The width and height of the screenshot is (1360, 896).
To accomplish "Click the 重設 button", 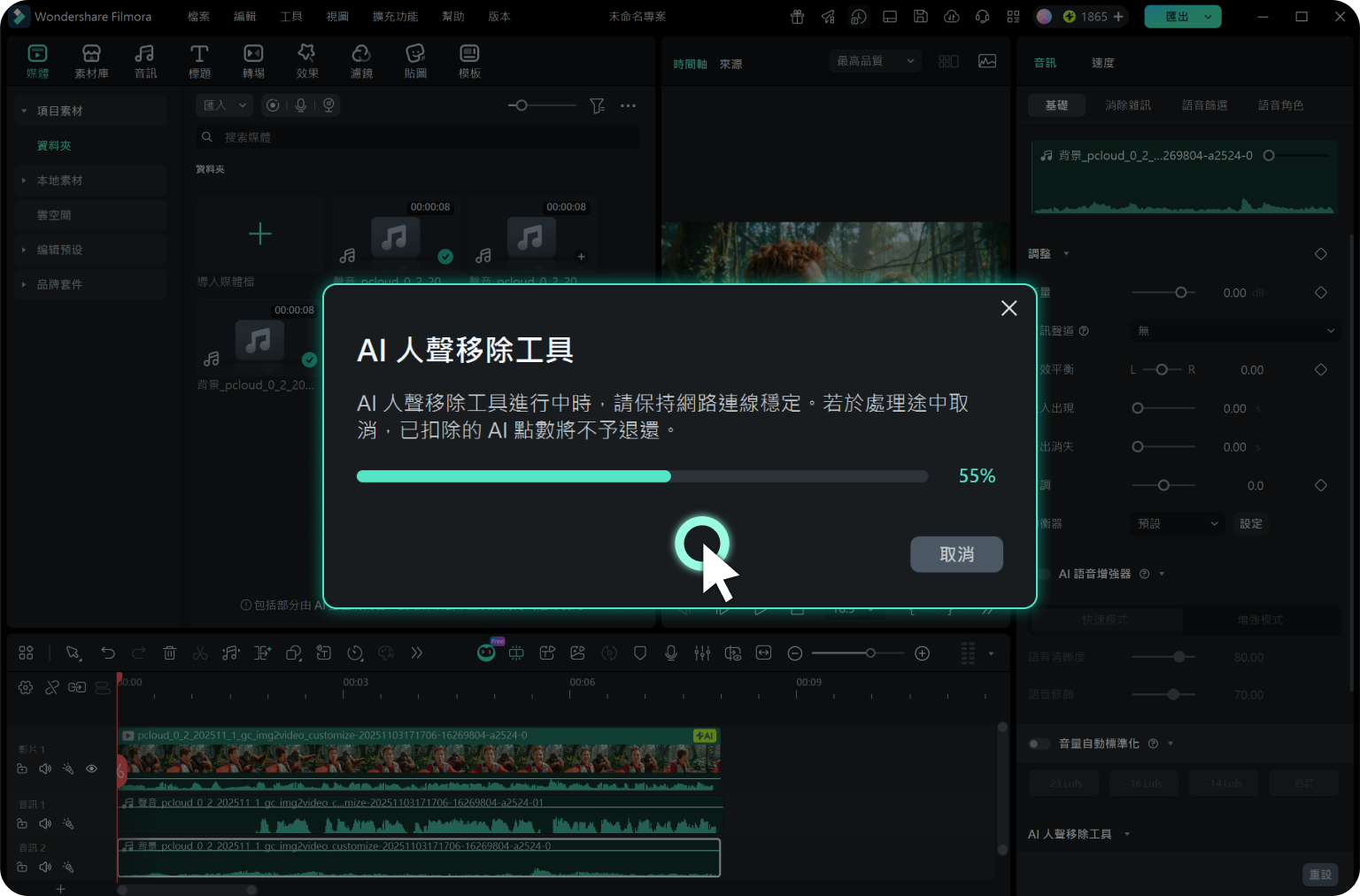I will tap(1320, 875).
